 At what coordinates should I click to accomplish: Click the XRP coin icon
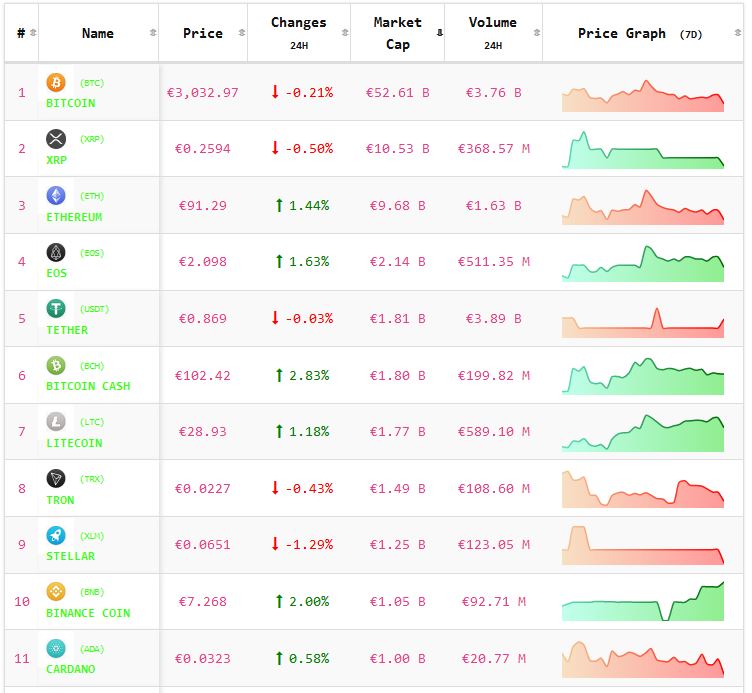56,139
